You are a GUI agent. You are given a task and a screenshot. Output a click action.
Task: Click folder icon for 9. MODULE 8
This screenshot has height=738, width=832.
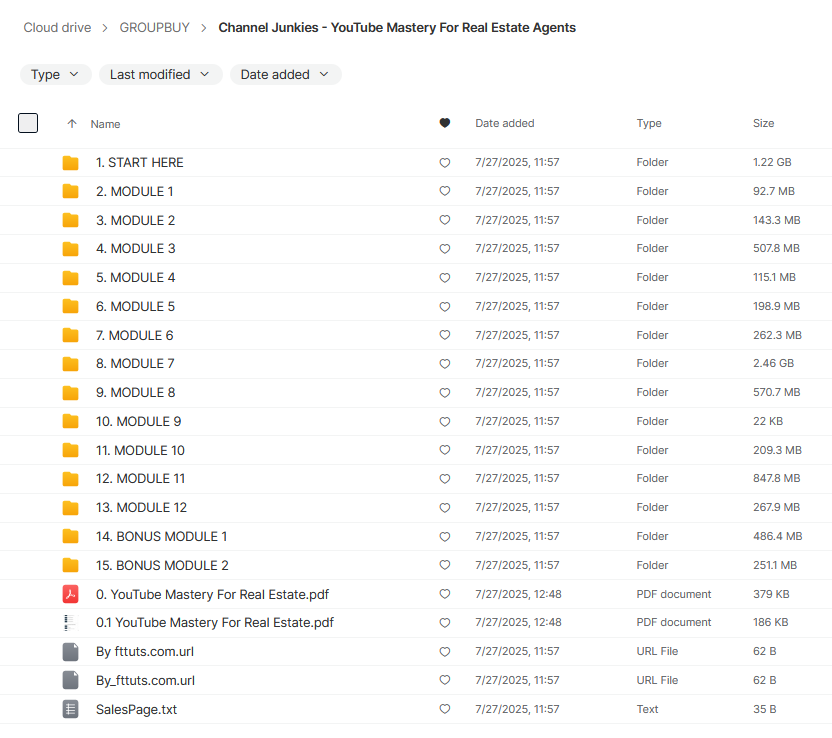(70, 393)
